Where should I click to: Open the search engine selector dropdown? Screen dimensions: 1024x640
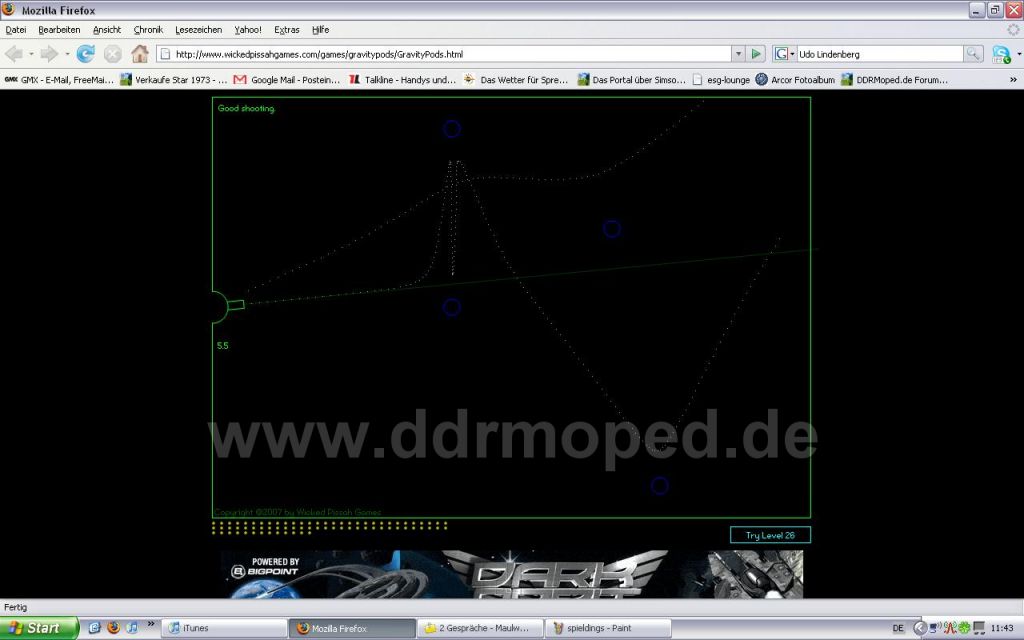tap(785, 54)
